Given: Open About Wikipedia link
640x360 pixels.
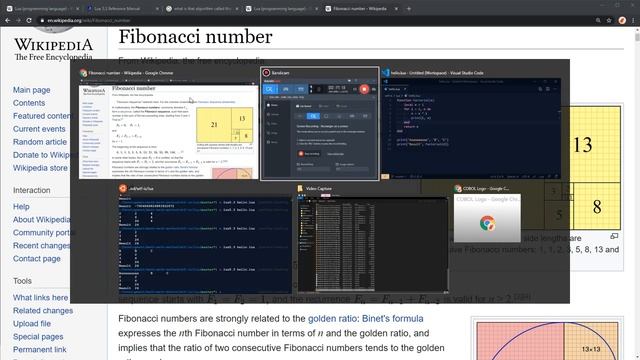Looking at the screenshot, I should tap(42, 220).
